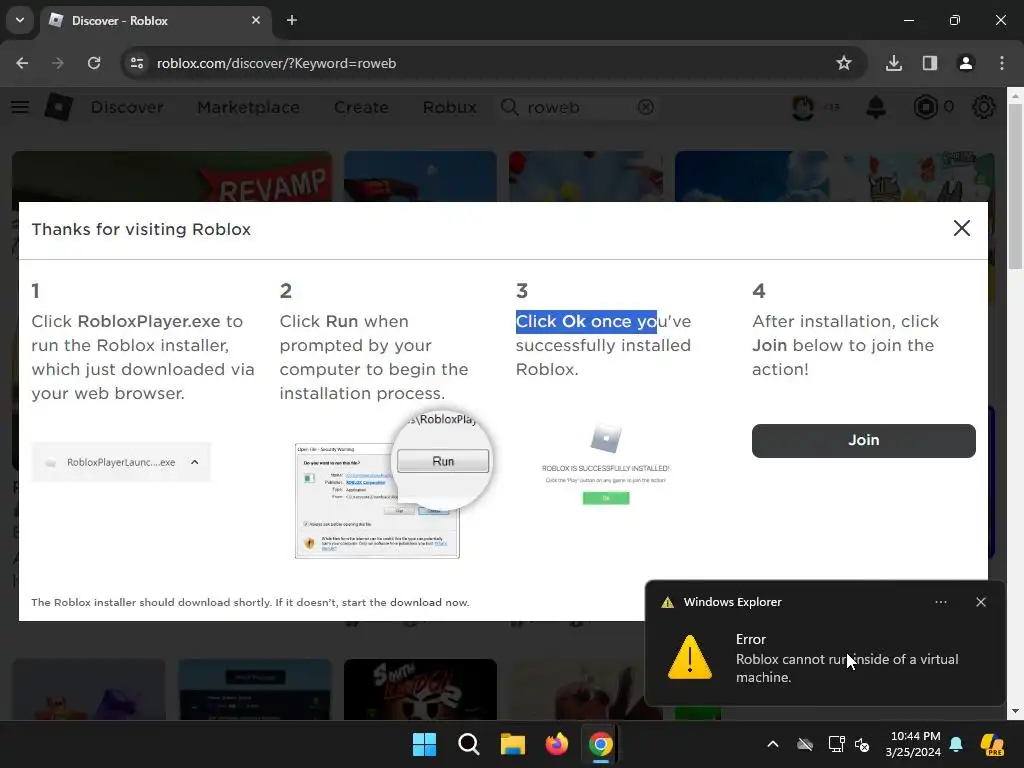1024x768 pixels.
Task: Click the address bar URL roblox.com/discover
Action: (x=276, y=63)
